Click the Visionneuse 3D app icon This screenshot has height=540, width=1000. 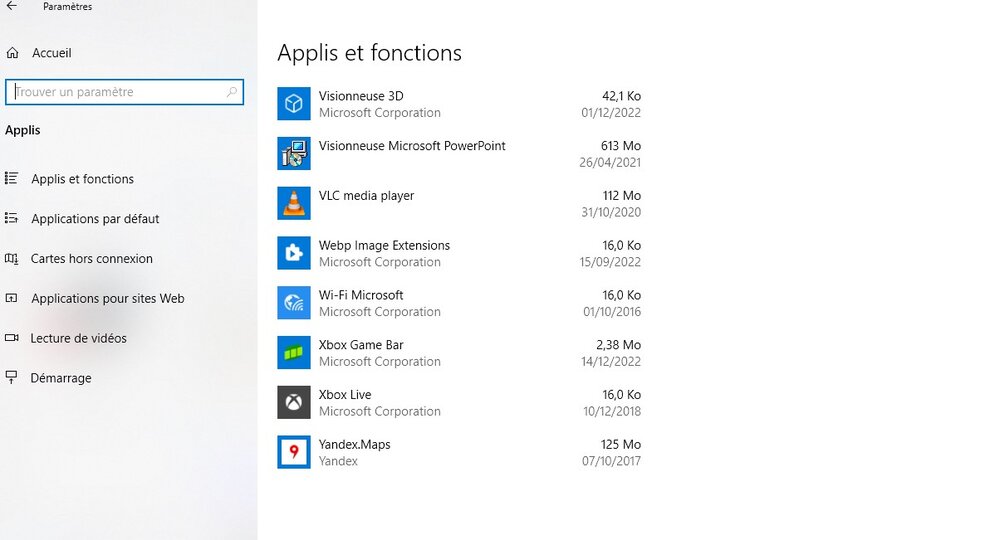click(x=294, y=104)
